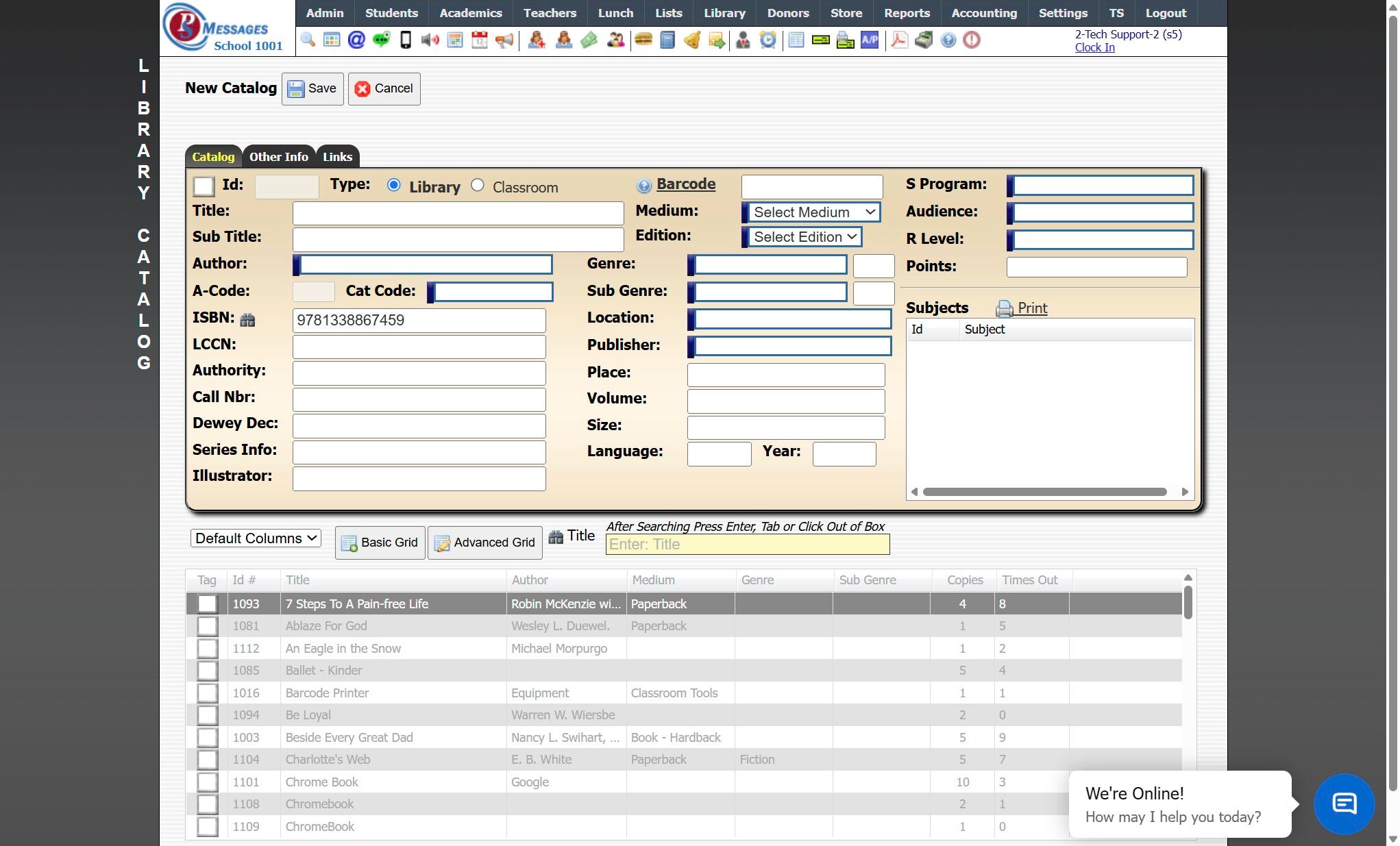Click the Subjects horizontal scrollbar

(x=1044, y=492)
